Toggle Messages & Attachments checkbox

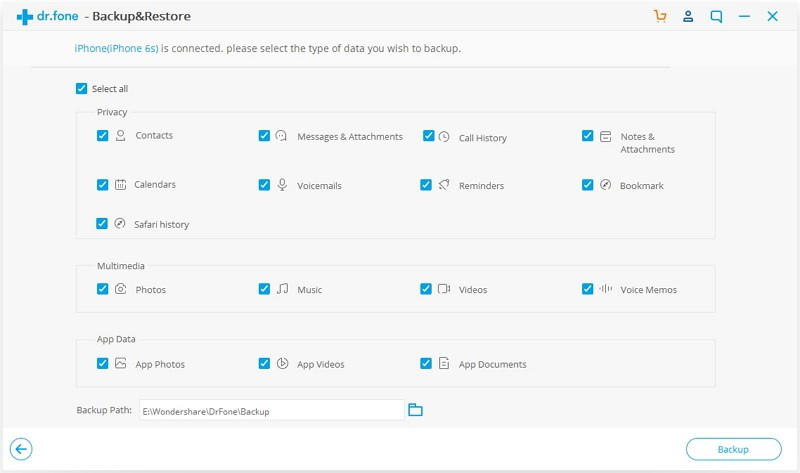pos(264,136)
